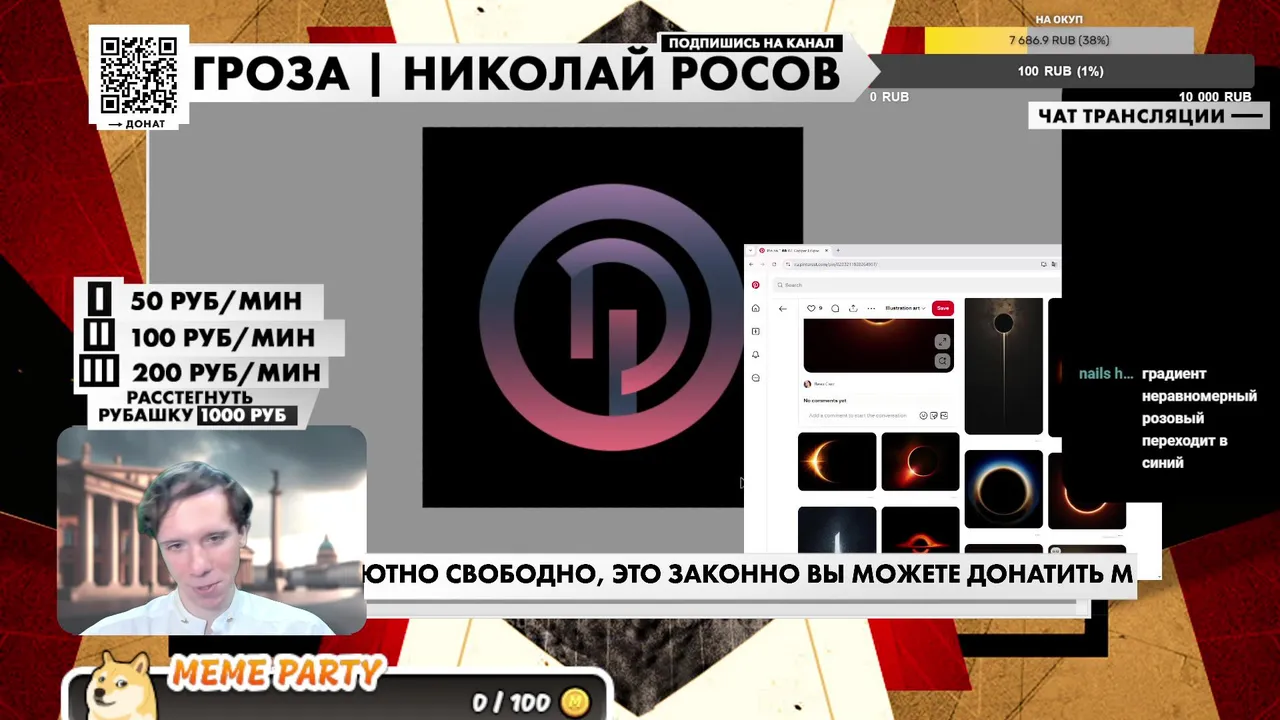Open a new browser tab with plus
This screenshot has height=720, width=1280.
[x=838, y=250]
